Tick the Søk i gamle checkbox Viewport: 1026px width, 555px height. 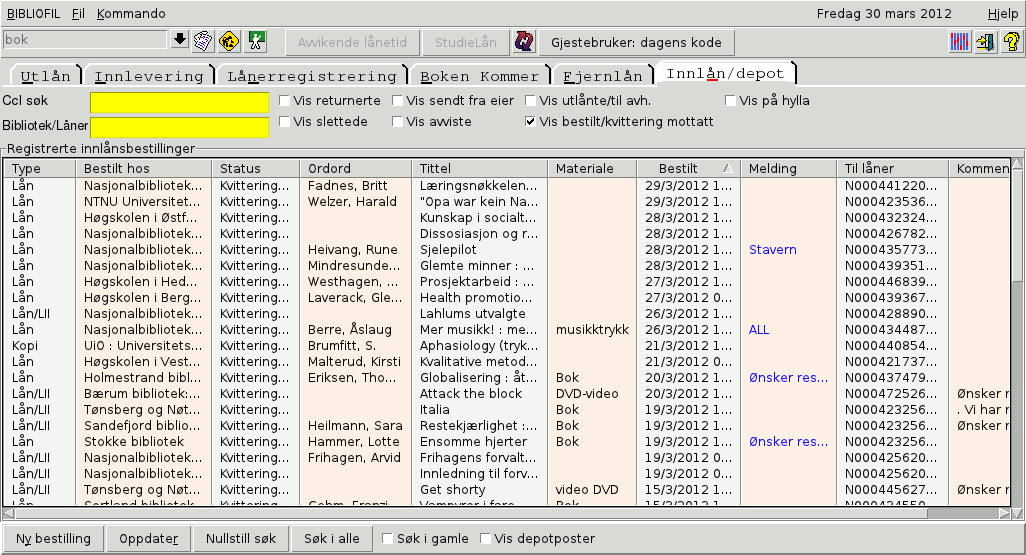click(x=388, y=539)
